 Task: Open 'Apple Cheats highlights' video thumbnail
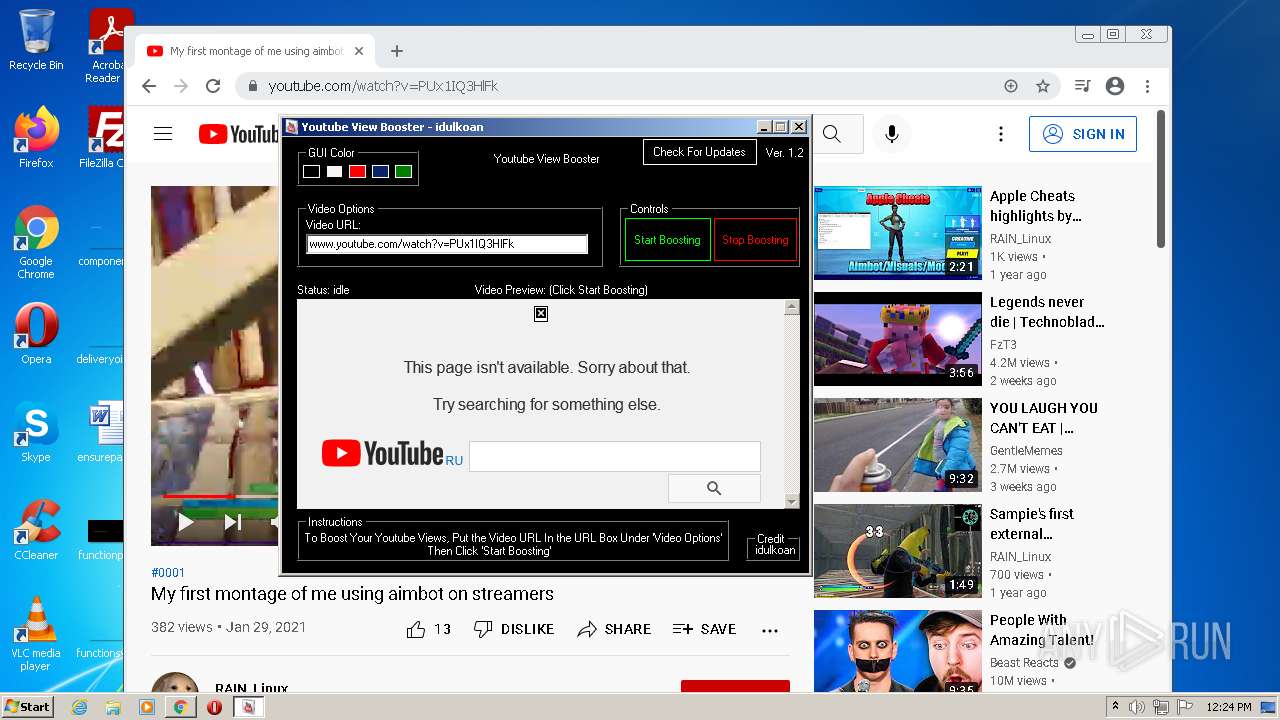pos(898,232)
